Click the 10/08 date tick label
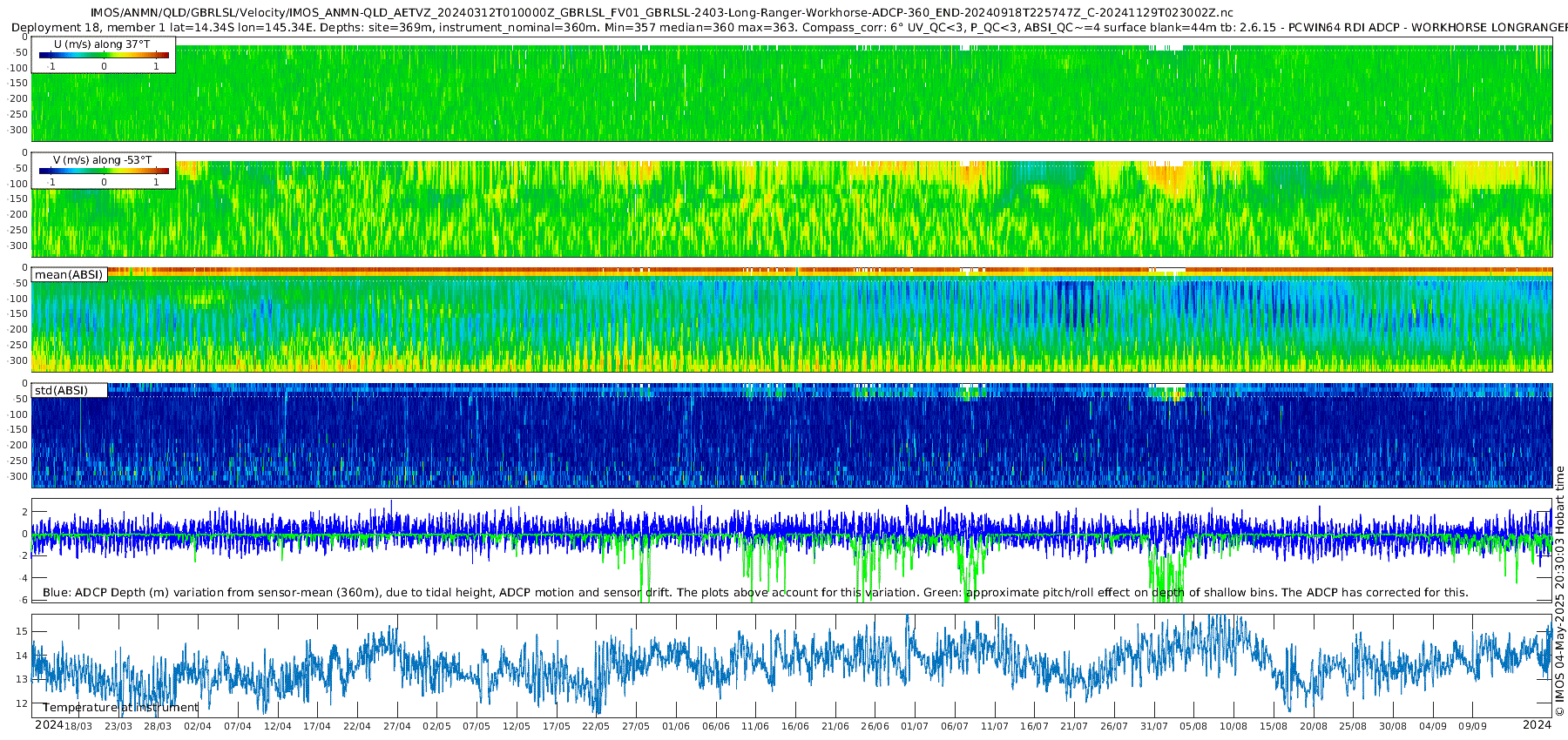Viewport: 1568px width, 740px height. point(1233,726)
